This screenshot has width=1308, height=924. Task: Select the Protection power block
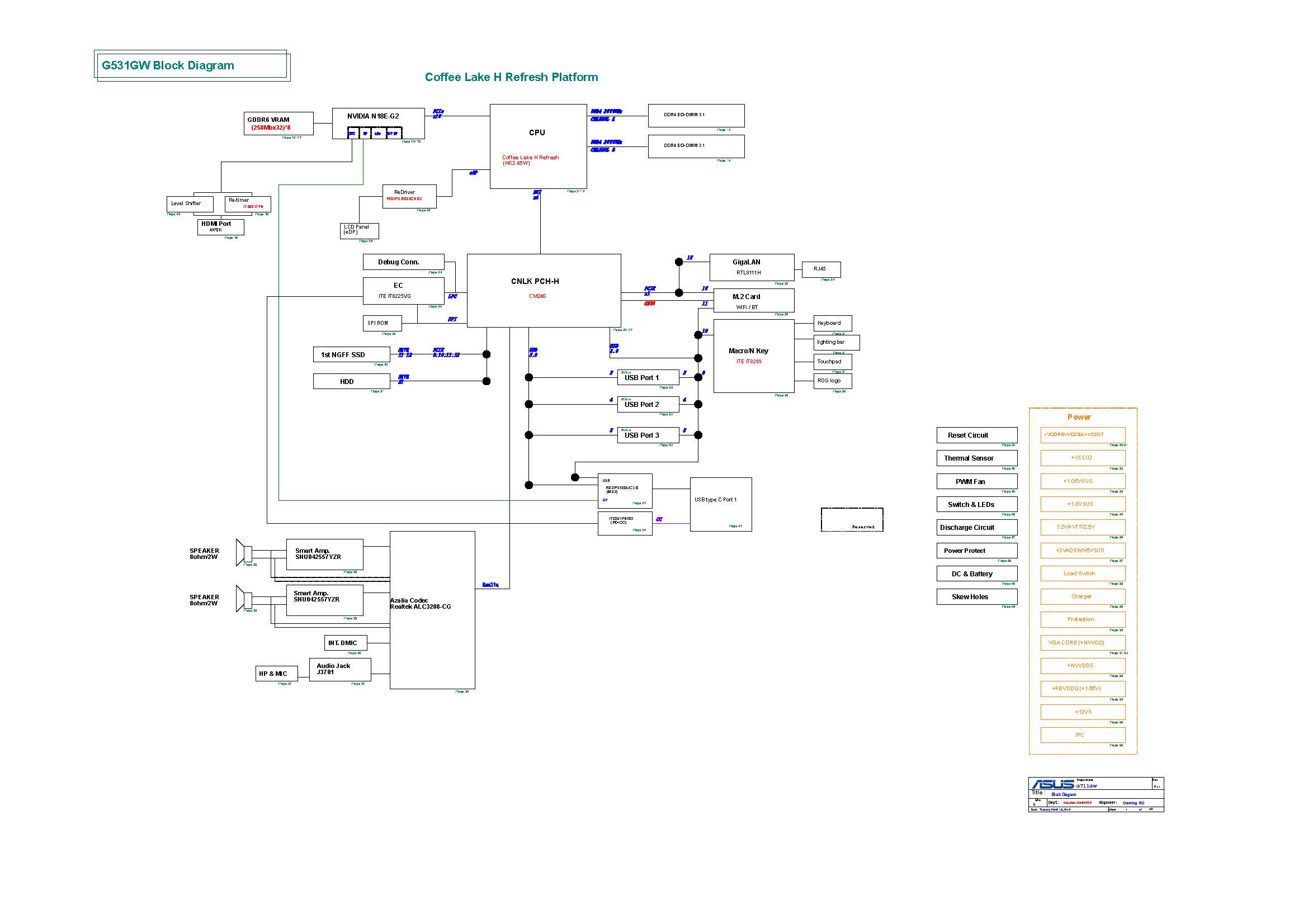[x=1083, y=619]
